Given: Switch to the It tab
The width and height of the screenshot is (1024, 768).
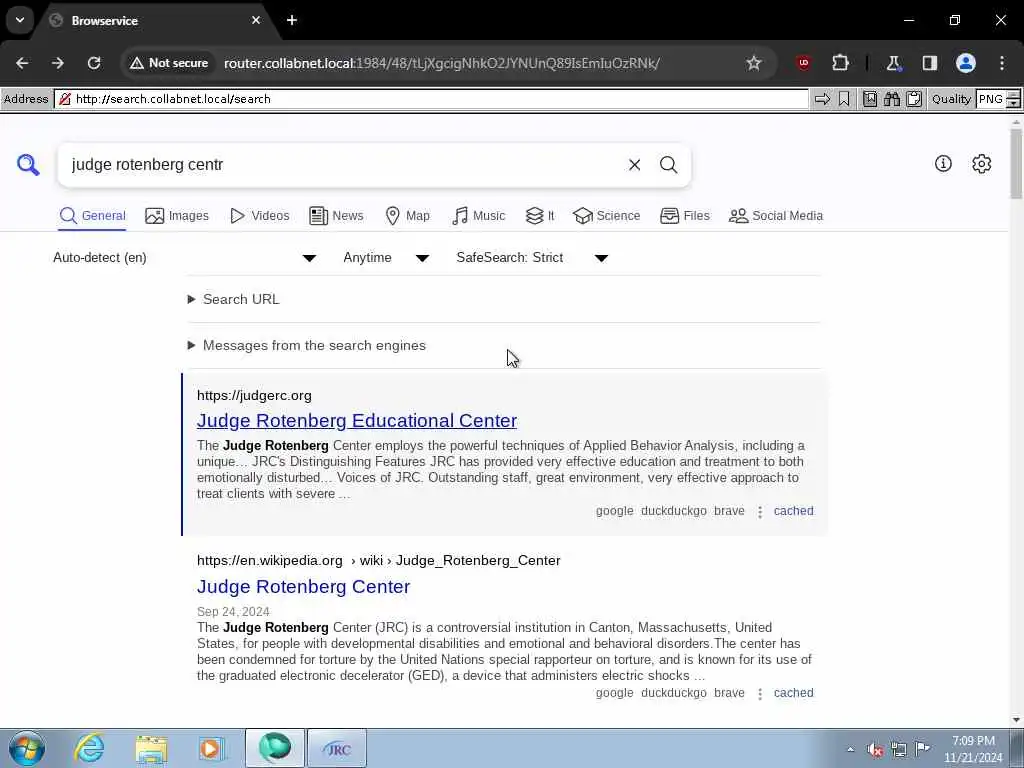Looking at the screenshot, I should 540,216.
